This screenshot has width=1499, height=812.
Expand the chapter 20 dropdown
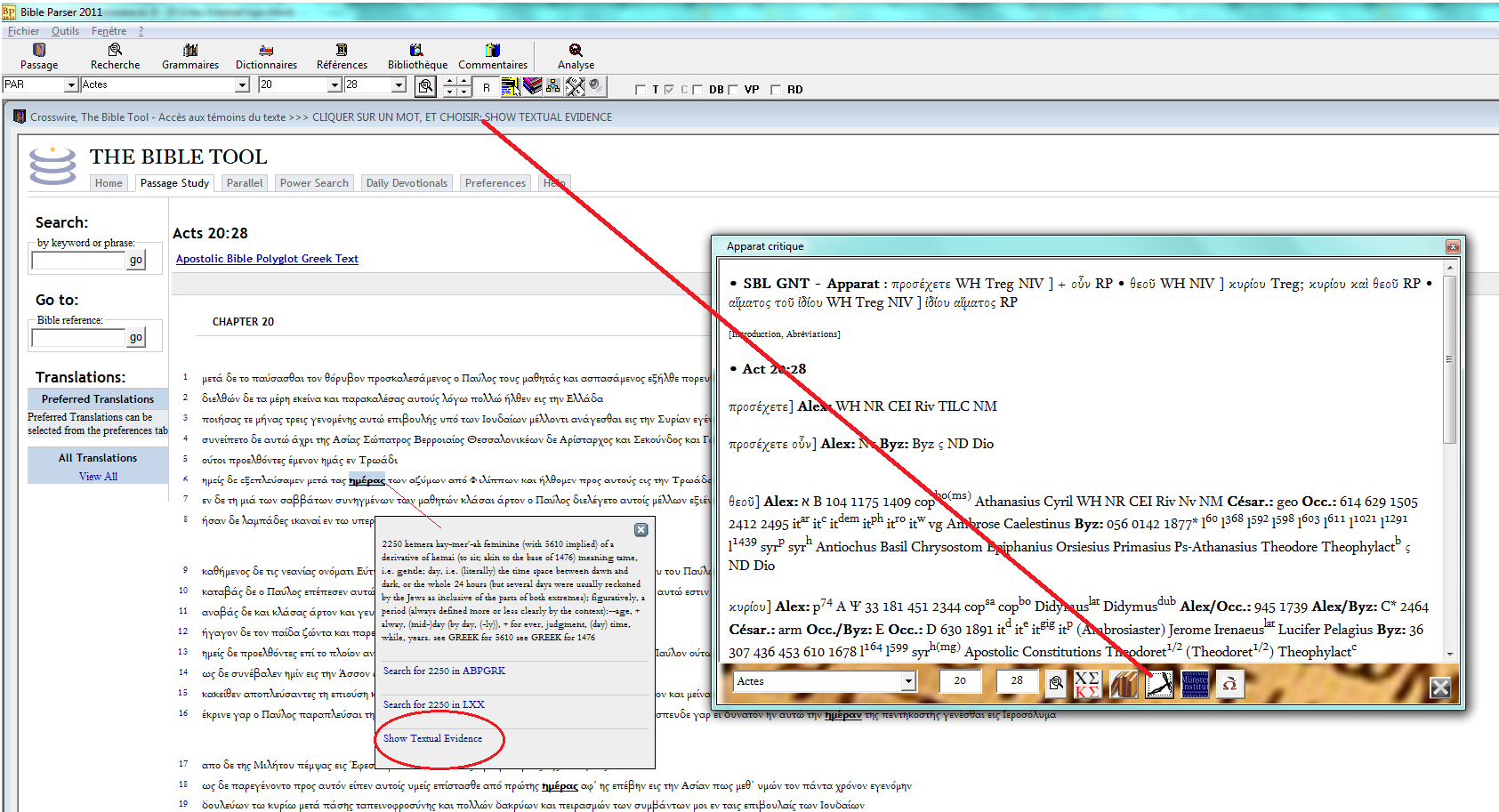335,85
